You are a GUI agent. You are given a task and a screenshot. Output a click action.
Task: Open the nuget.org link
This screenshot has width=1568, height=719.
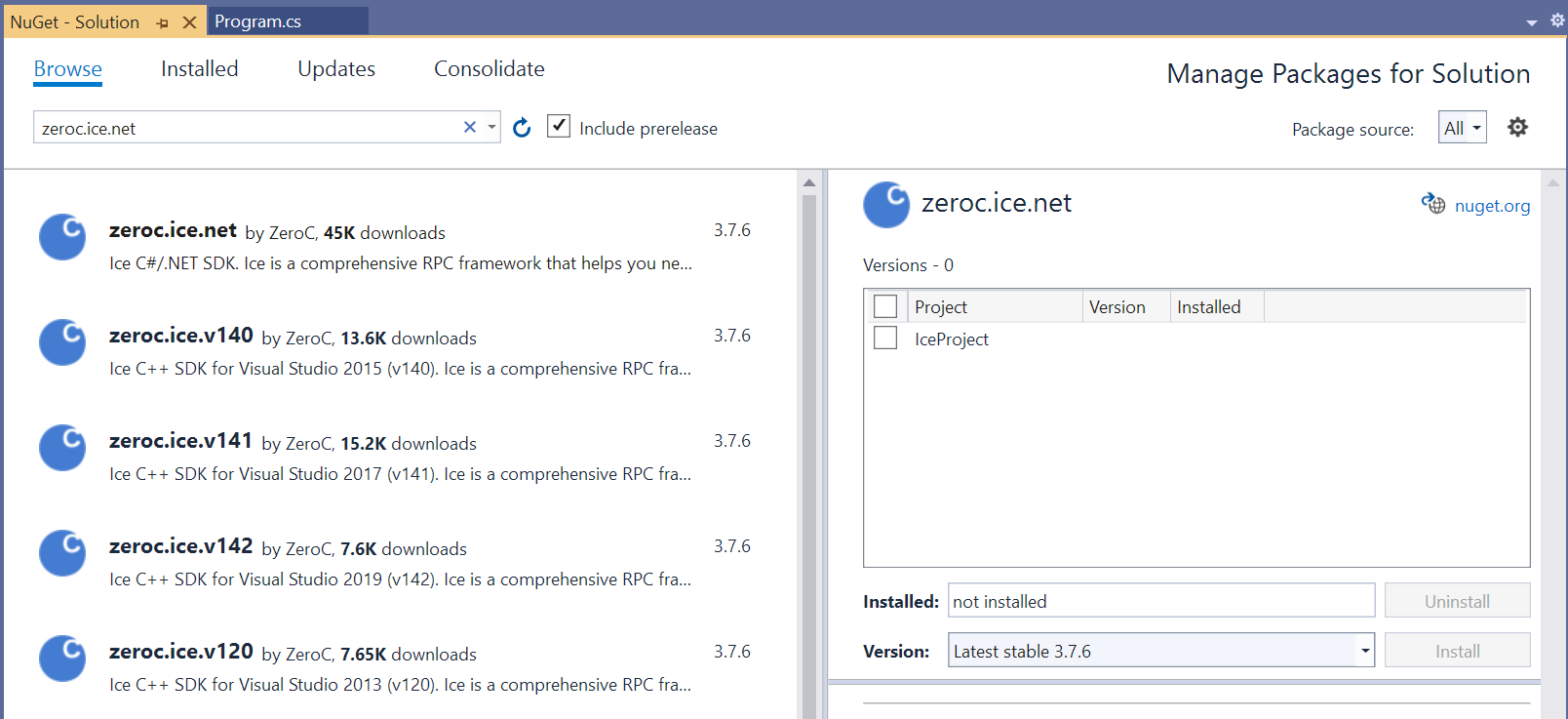pos(1492,206)
